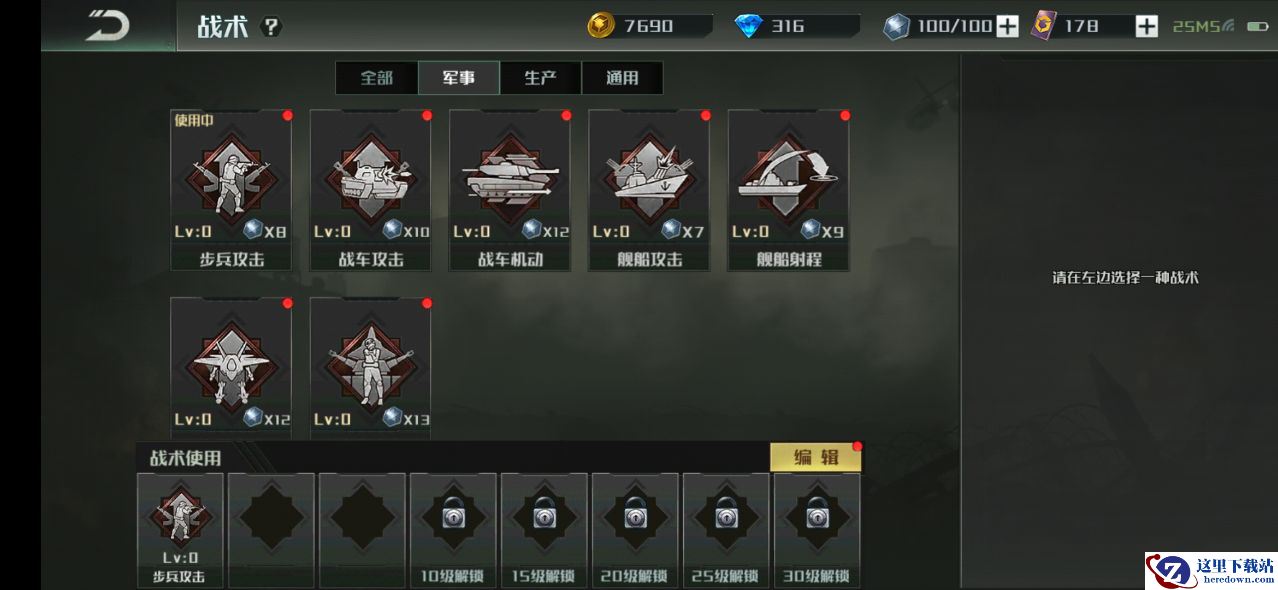Add more silver chip resources with the plus
Screen dimensions: 1278x590
click(x=1007, y=27)
